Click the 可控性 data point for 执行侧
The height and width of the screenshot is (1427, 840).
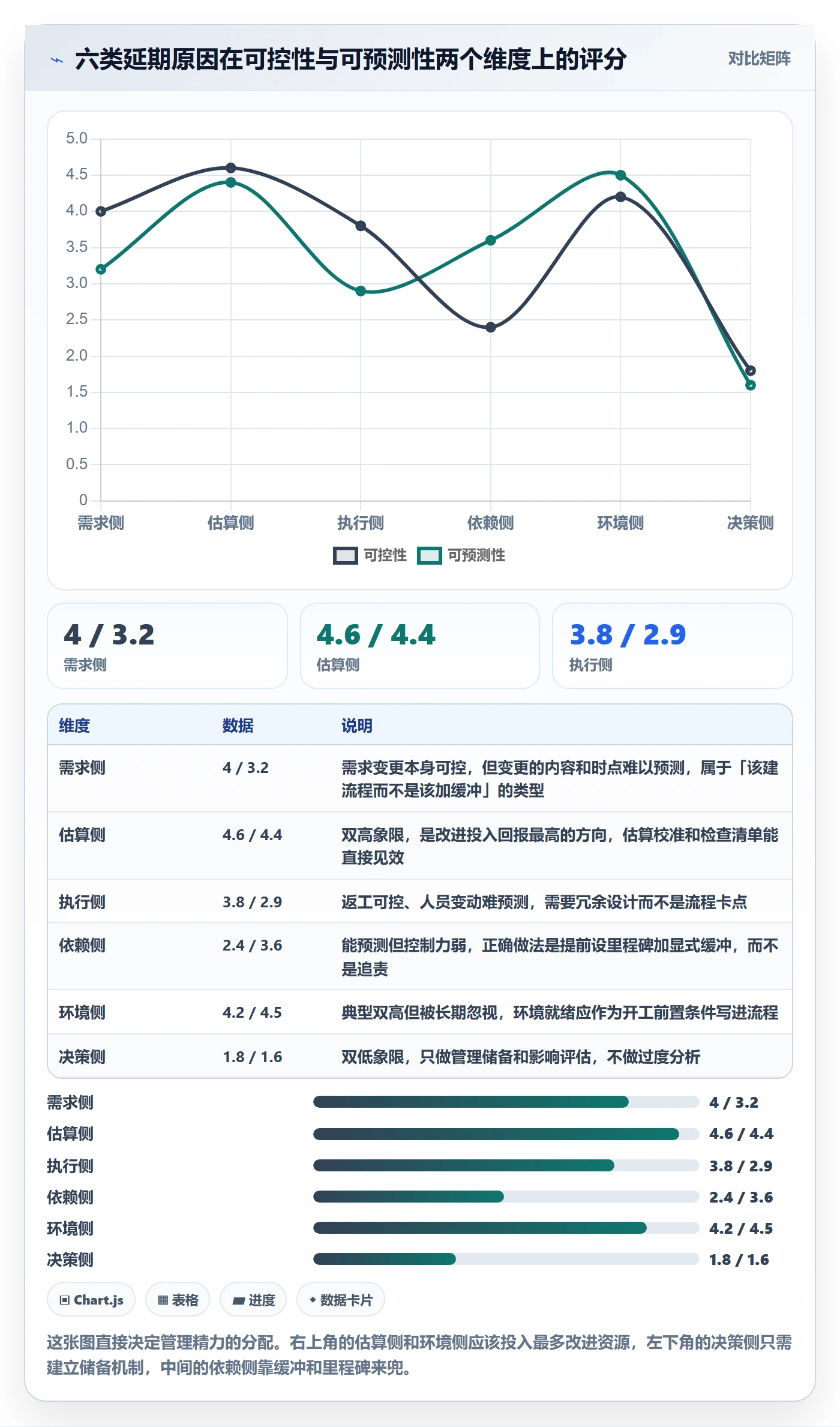tap(361, 226)
